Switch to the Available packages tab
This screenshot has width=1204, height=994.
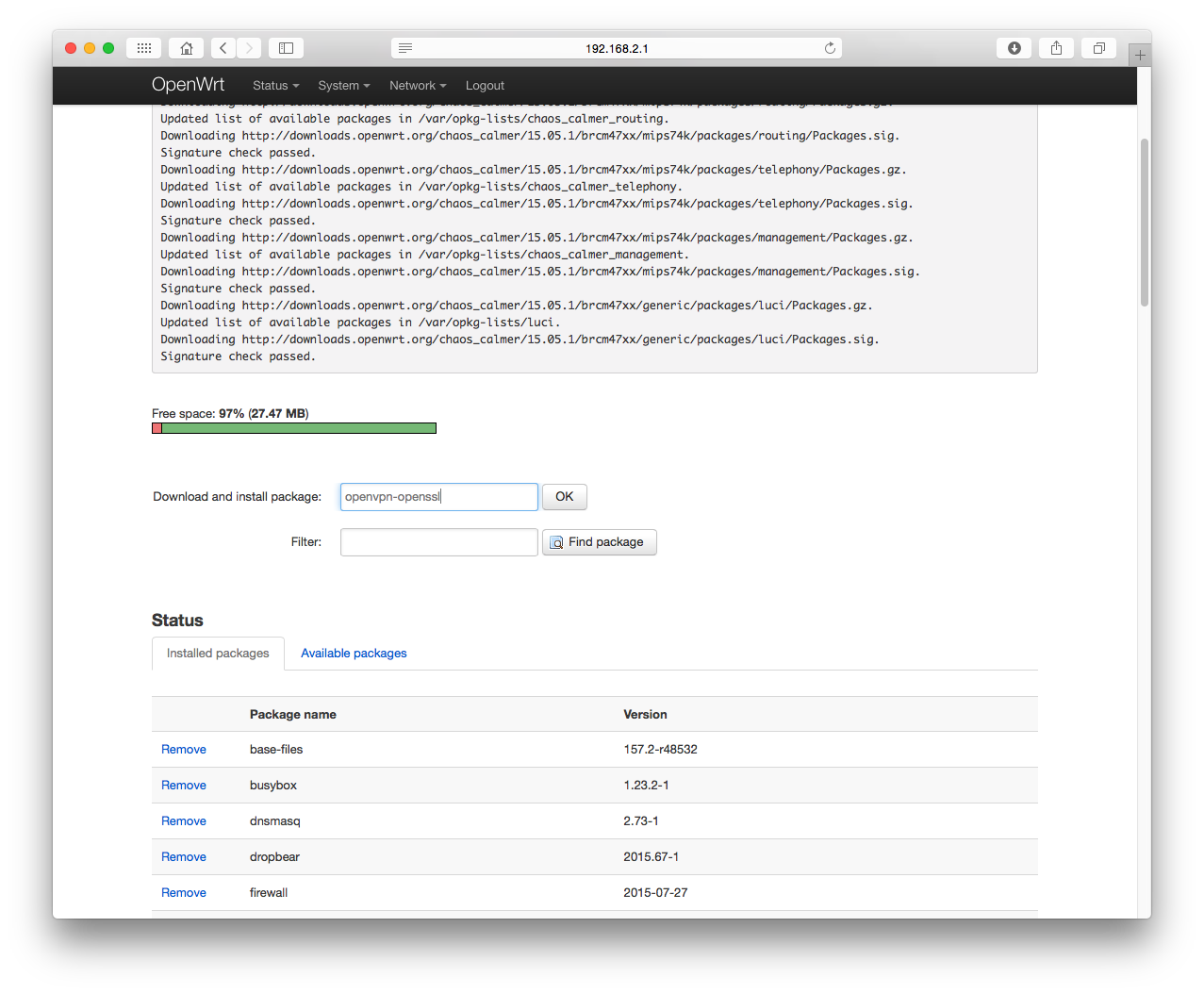click(354, 653)
